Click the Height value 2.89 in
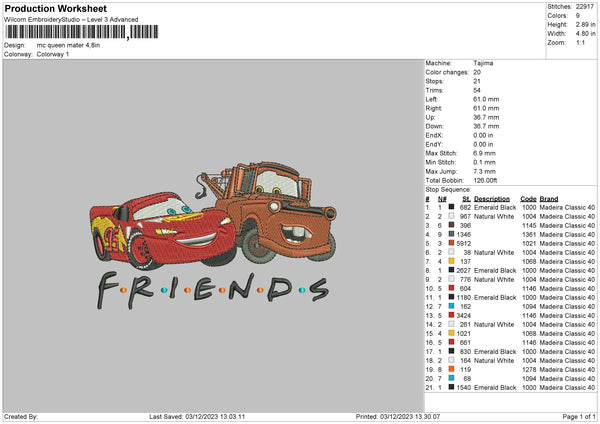600x424 pixels. [x=585, y=24]
